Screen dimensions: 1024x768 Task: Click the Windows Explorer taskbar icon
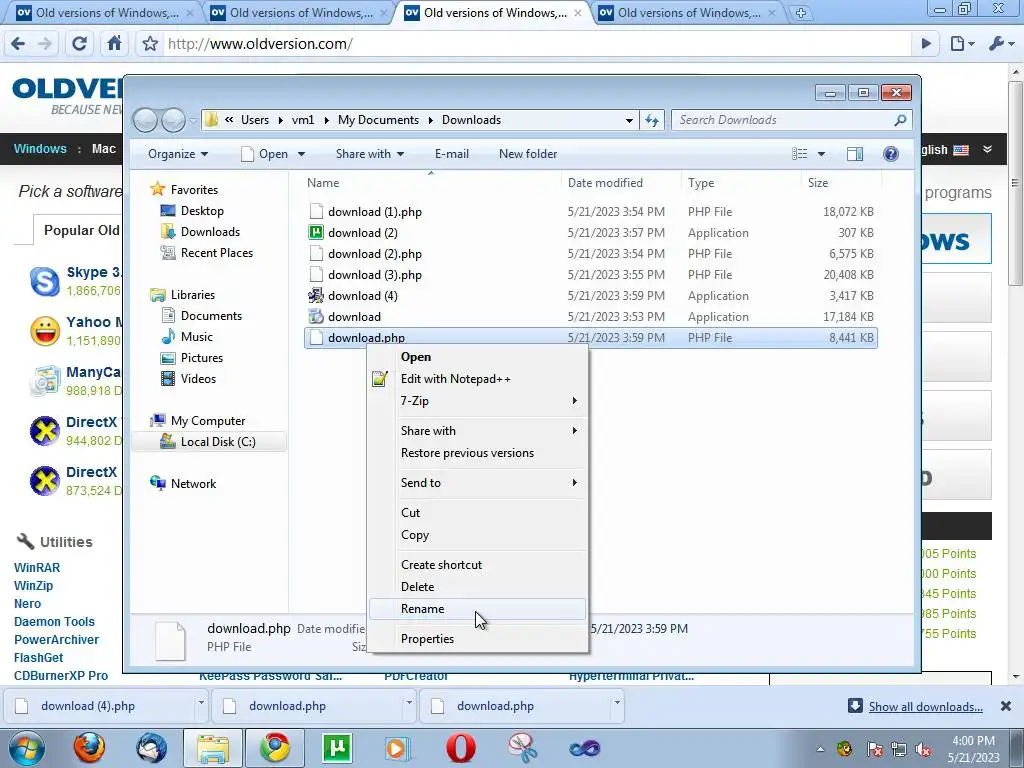pyautogui.click(x=213, y=748)
